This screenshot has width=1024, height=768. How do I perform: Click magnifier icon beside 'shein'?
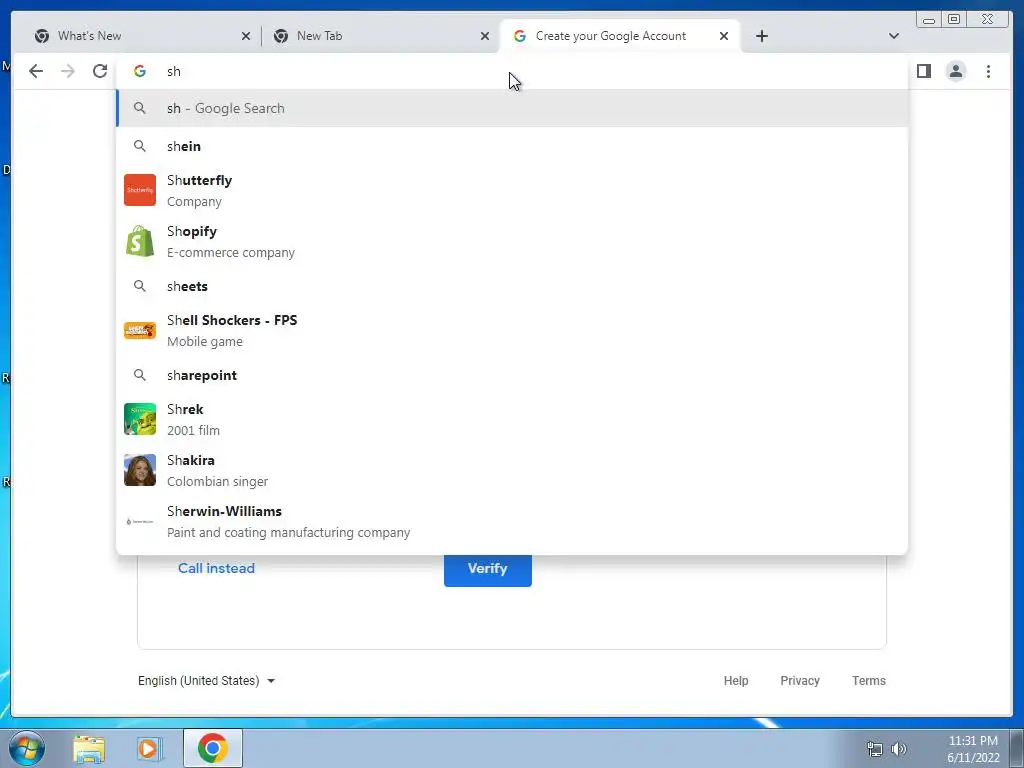click(140, 146)
